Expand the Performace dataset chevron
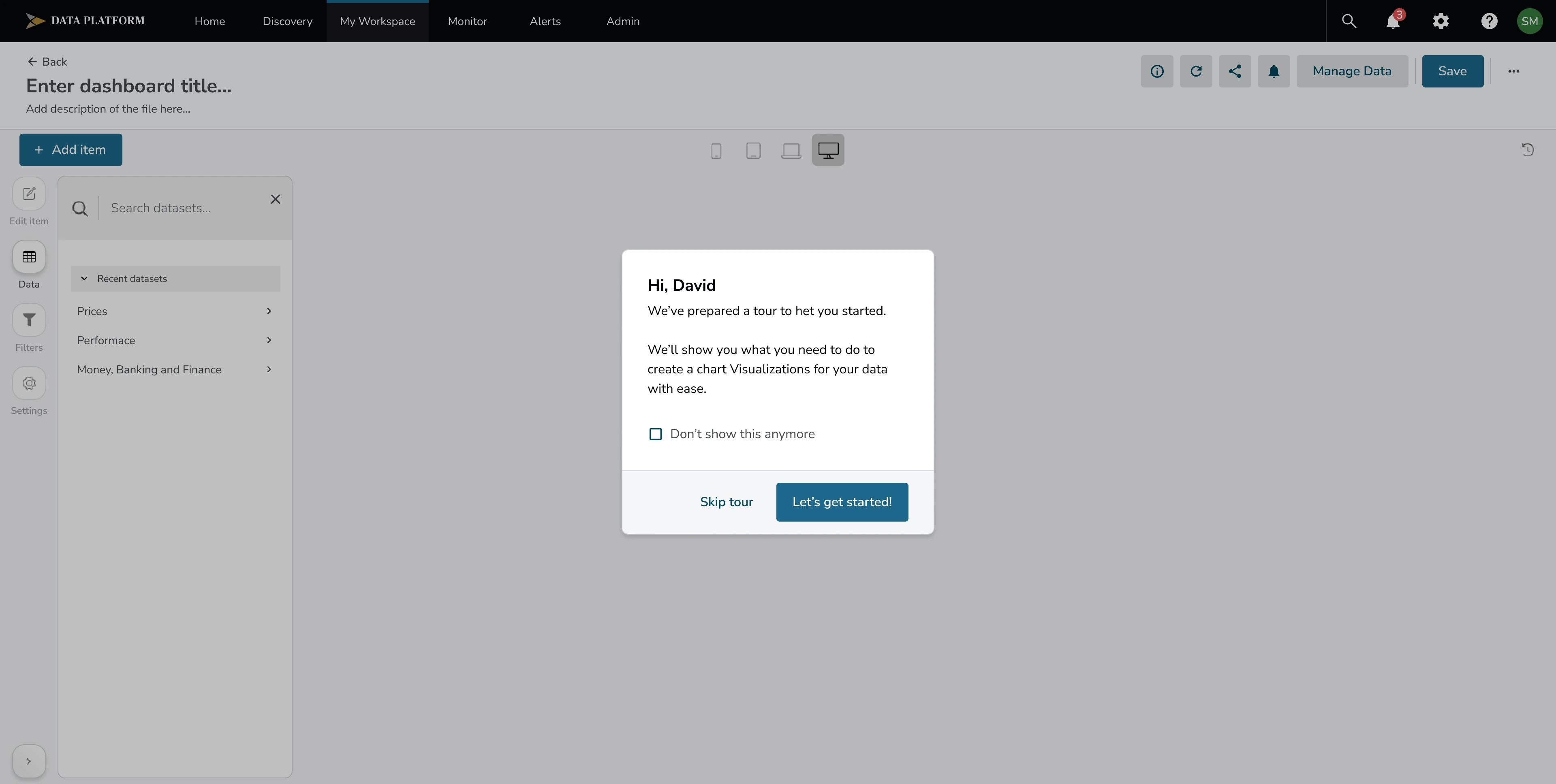1556x784 pixels. (x=269, y=341)
